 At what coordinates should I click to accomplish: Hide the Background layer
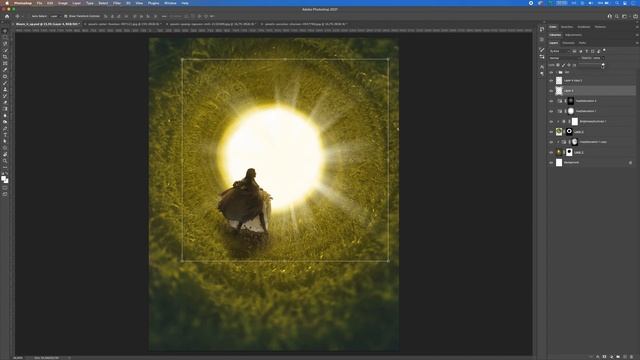coord(551,162)
